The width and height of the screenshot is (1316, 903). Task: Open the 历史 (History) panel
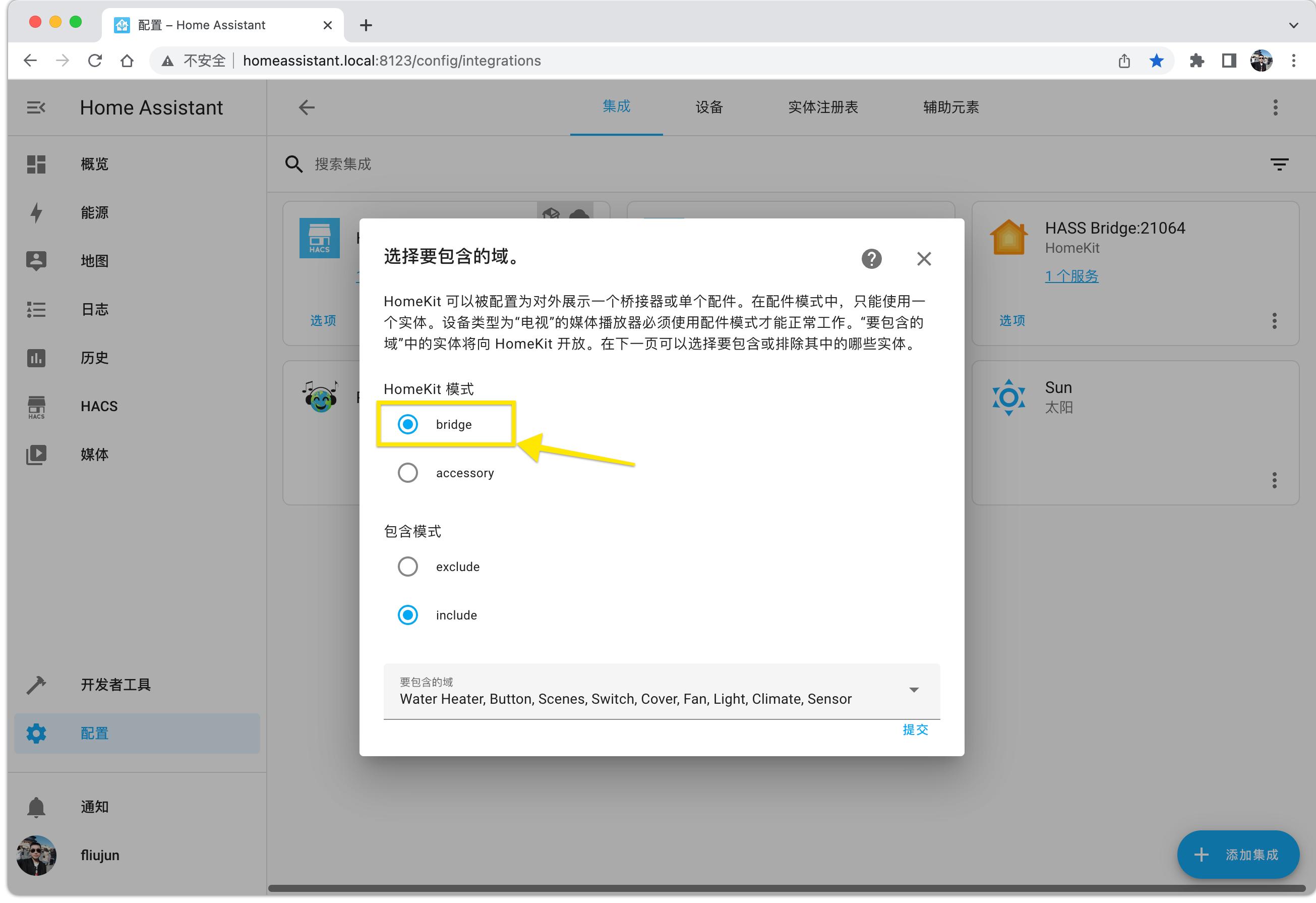click(x=94, y=358)
